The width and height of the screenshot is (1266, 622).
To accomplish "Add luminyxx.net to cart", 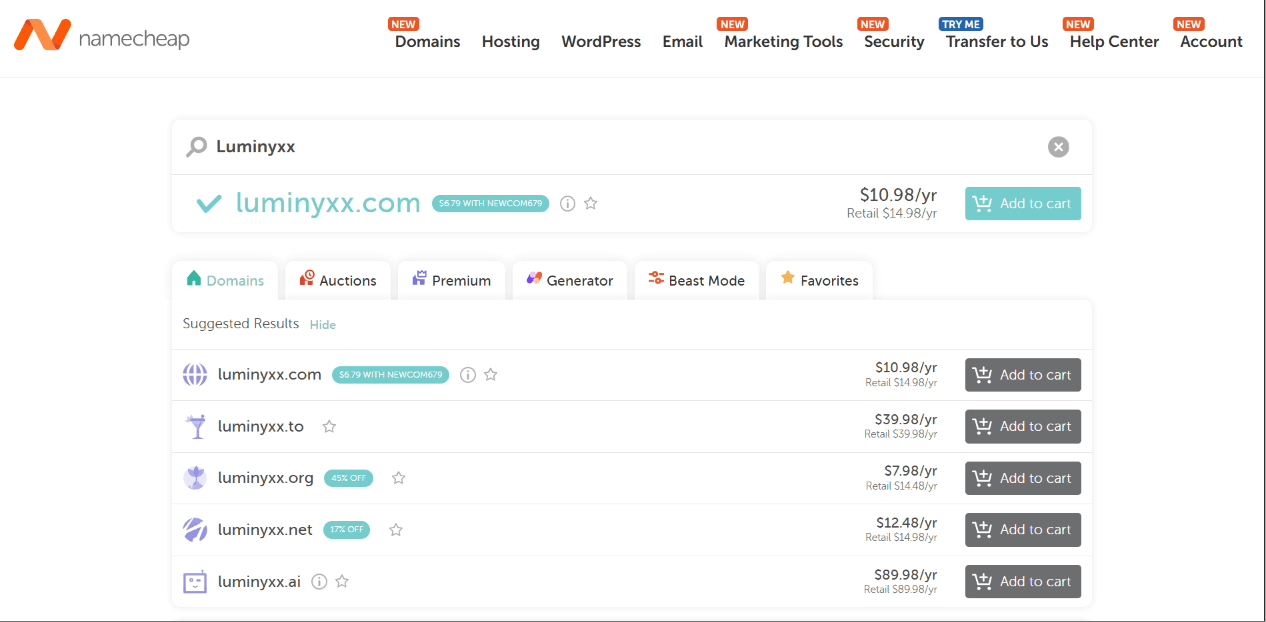I will click(1023, 530).
